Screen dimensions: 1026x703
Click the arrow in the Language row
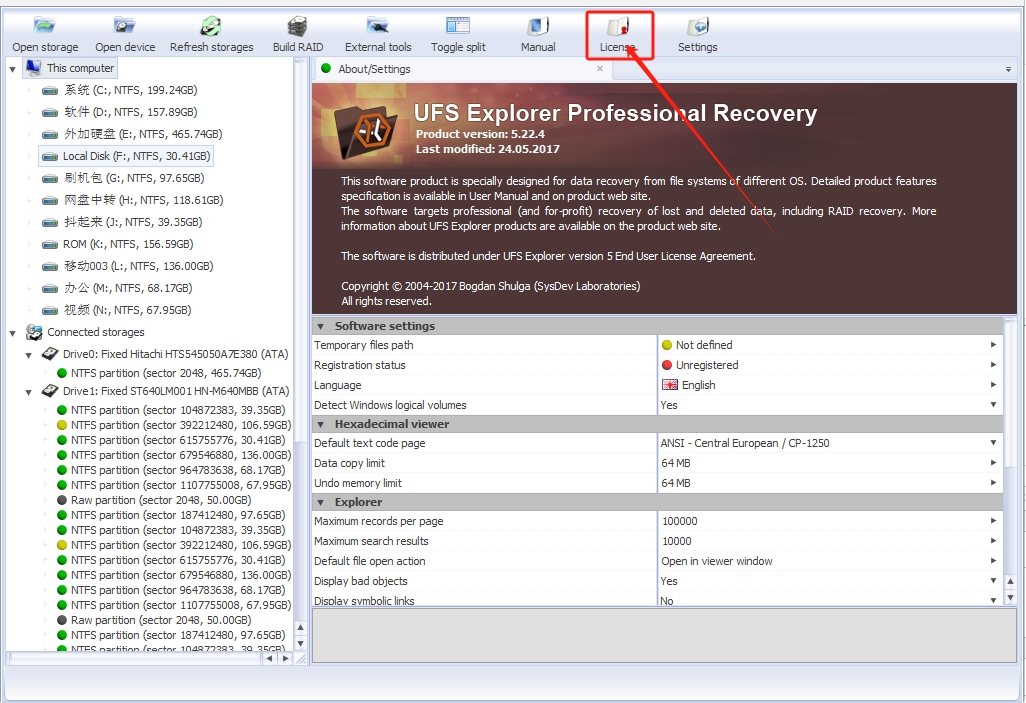coord(993,385)
